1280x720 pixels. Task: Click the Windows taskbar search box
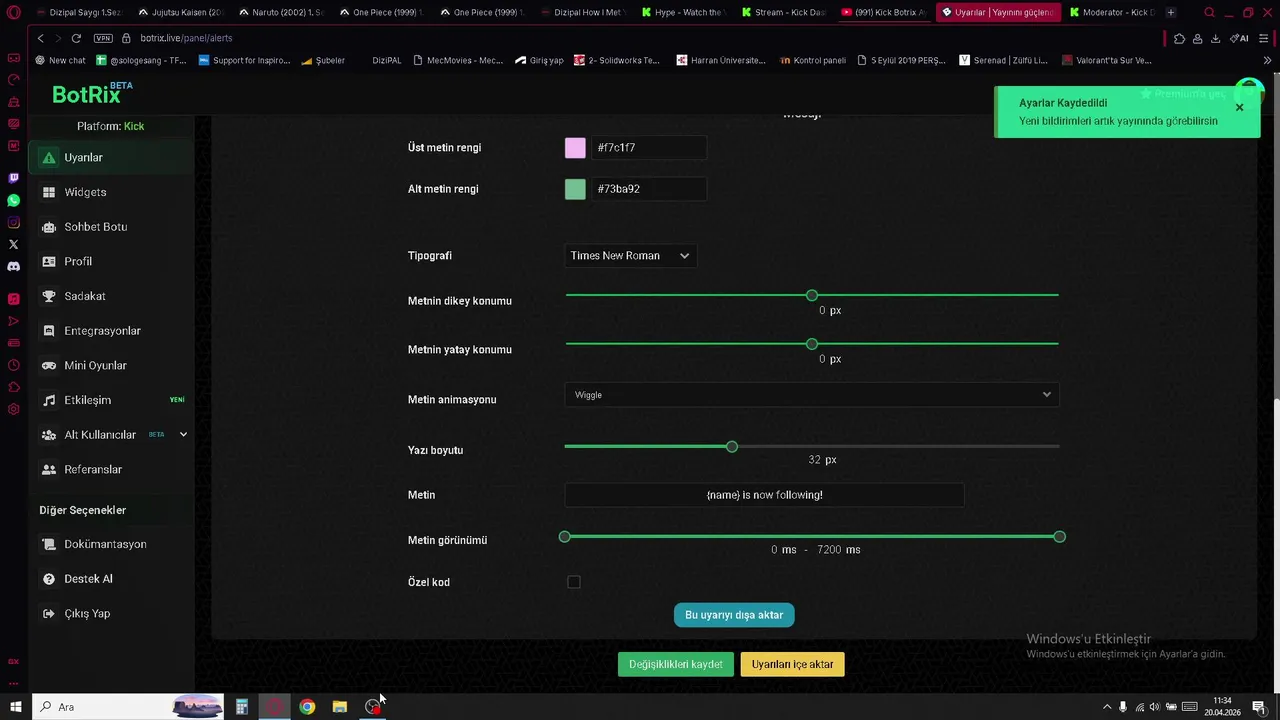point(128,707)
